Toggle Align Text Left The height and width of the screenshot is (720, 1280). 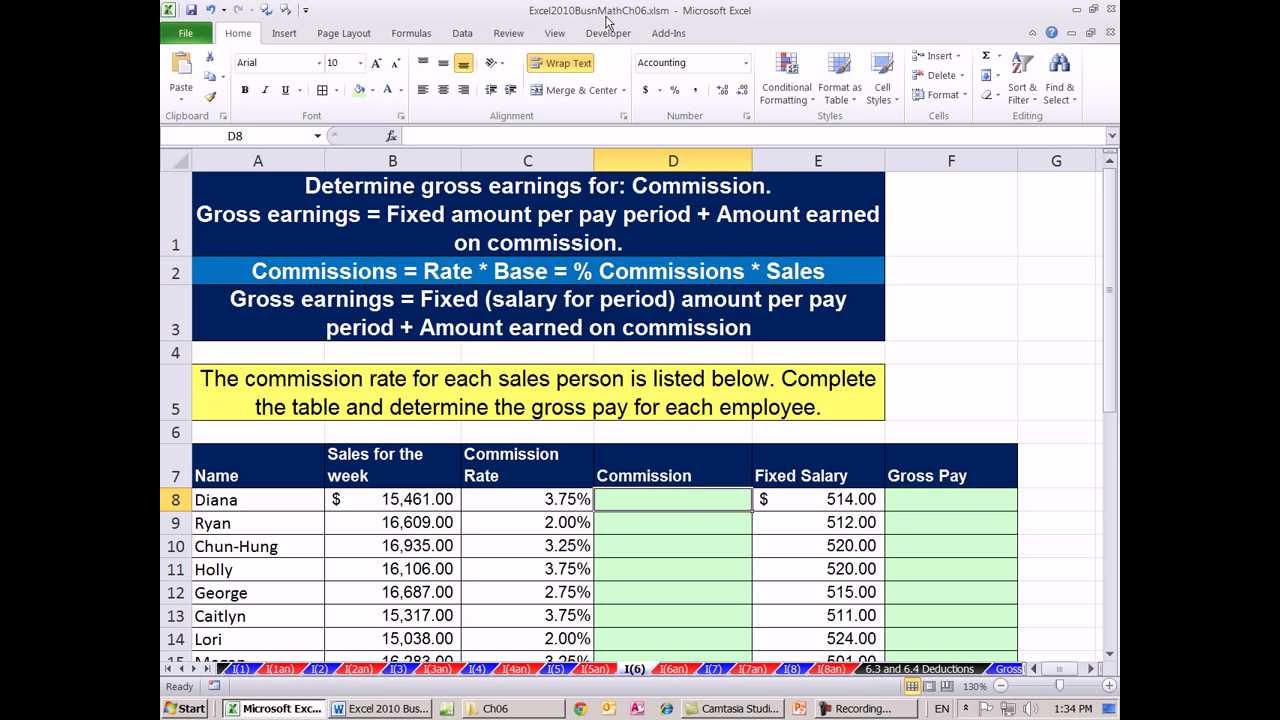423,90
